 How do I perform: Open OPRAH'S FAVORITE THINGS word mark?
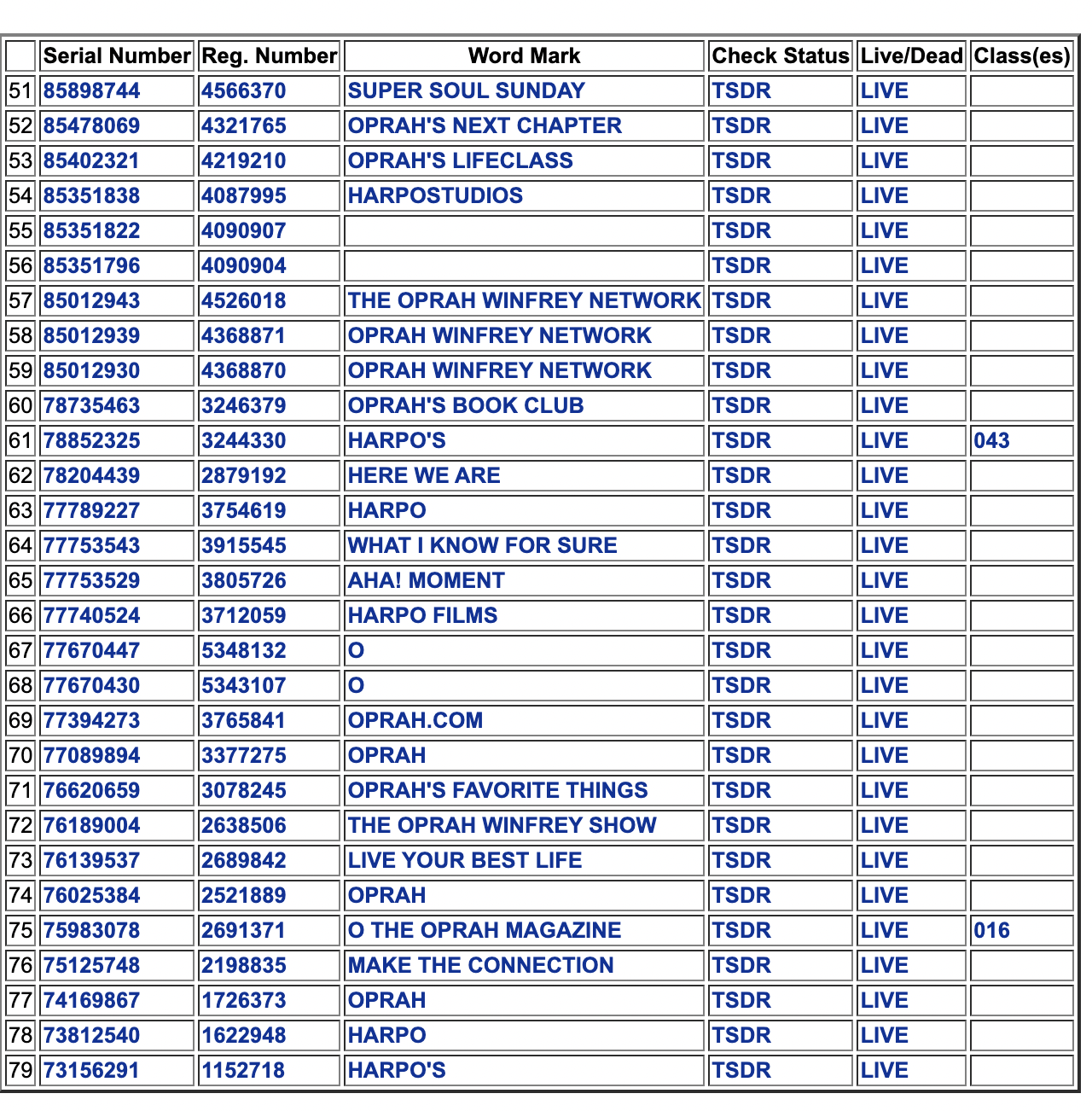[x=497, y=791]
